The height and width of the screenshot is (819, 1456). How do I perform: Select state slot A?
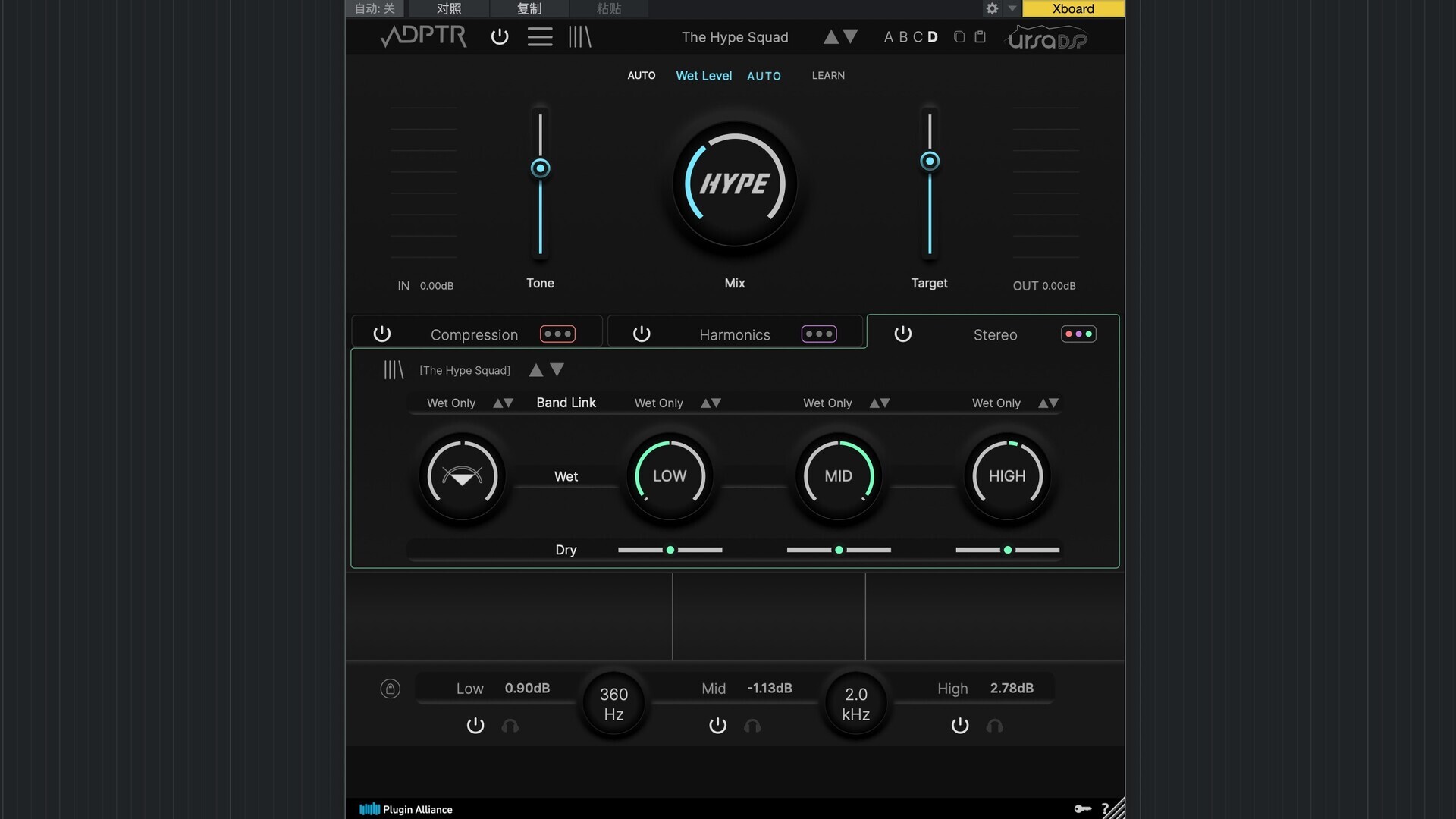[x=889, y=37]
